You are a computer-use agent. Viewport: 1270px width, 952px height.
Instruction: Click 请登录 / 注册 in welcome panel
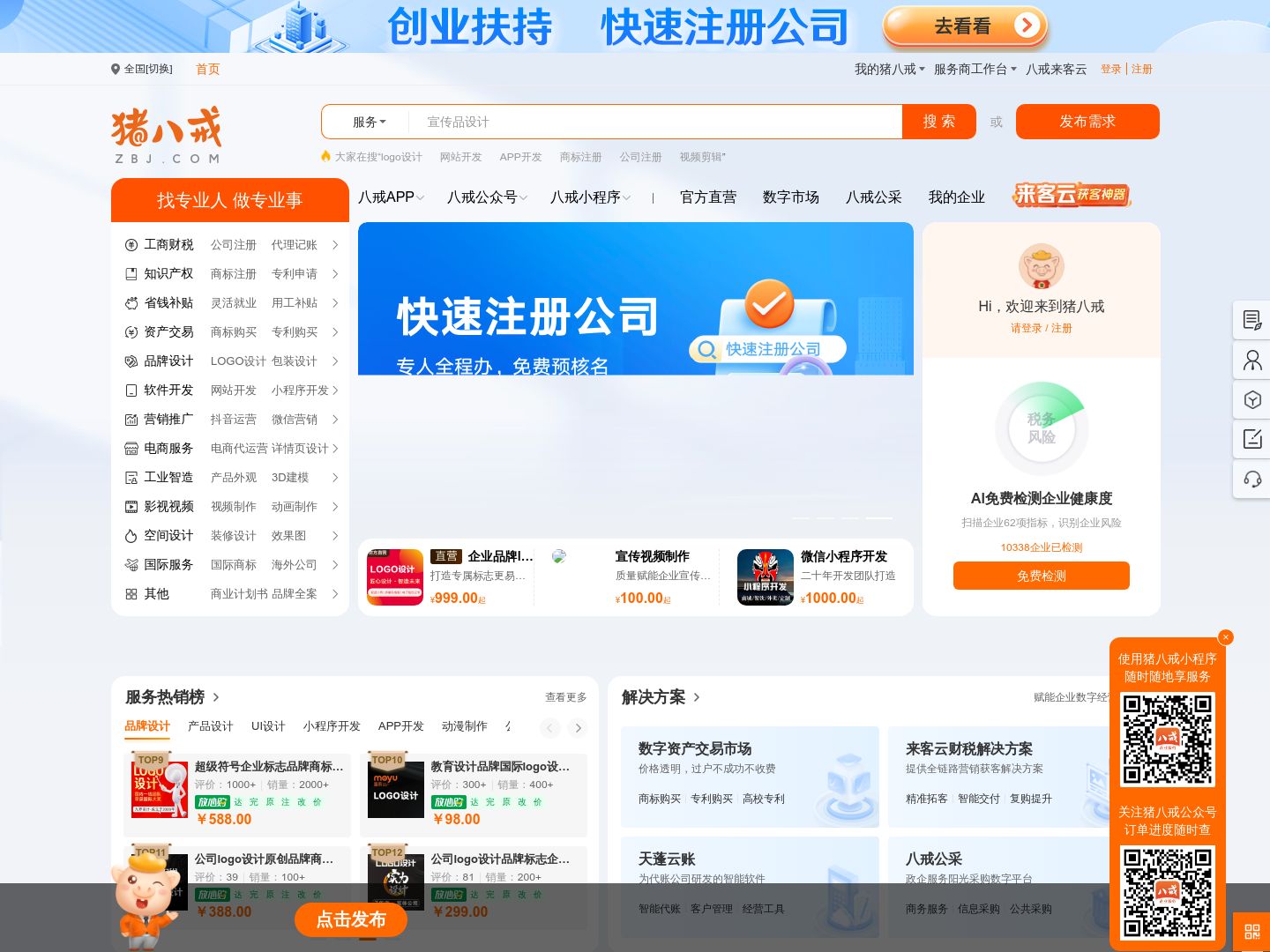coord(1042,328)
